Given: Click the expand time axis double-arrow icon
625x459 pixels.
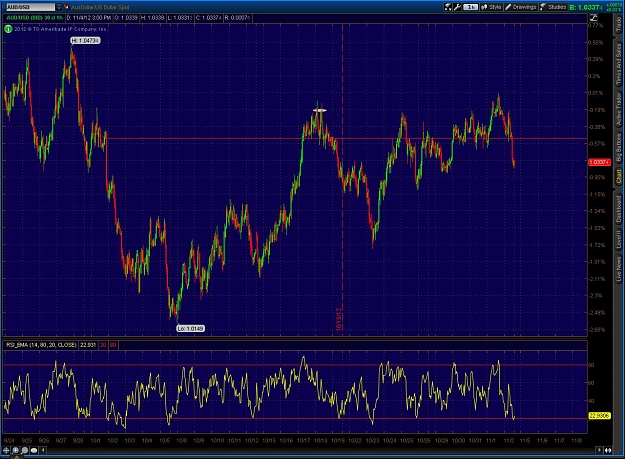Looking at the screenshot, I should point(608,450).
